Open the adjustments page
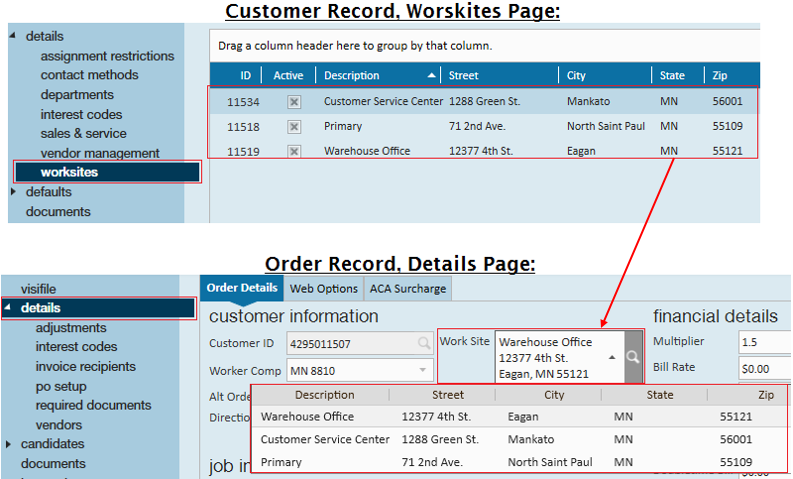The width and height of the screenshot is (793, 479). [x=71, y=328]
